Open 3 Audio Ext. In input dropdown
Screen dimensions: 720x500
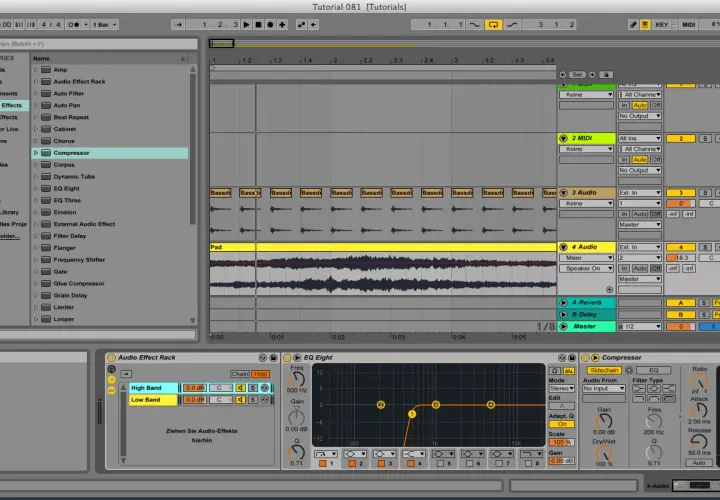click(x=640, y=193)
